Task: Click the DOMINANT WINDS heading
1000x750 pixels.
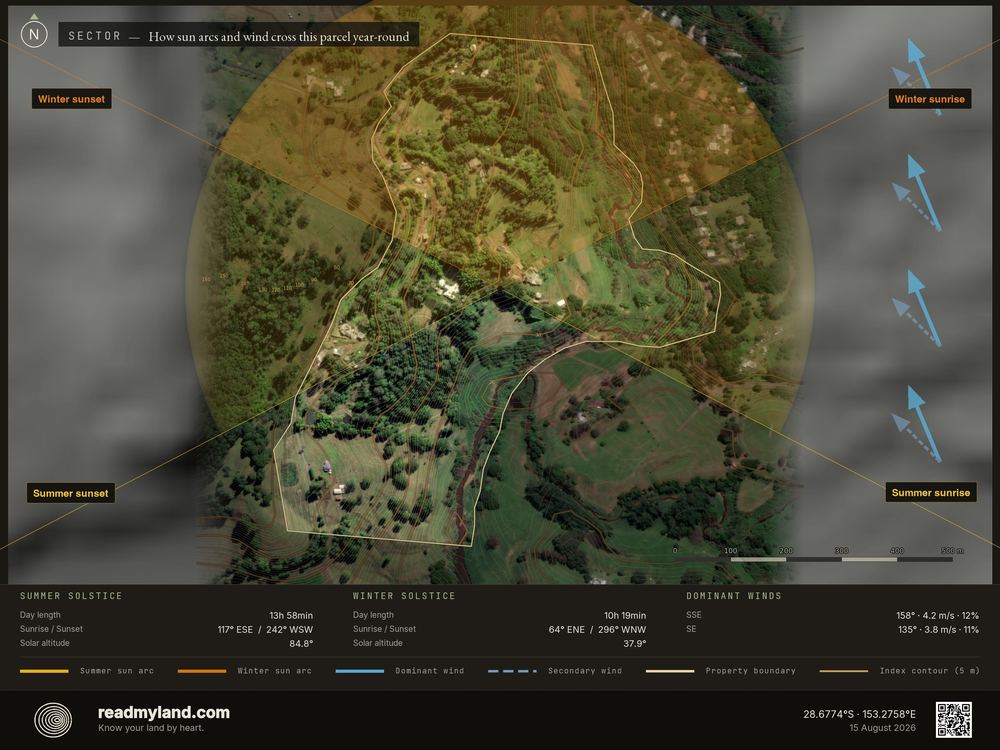Action: point(733,596)
